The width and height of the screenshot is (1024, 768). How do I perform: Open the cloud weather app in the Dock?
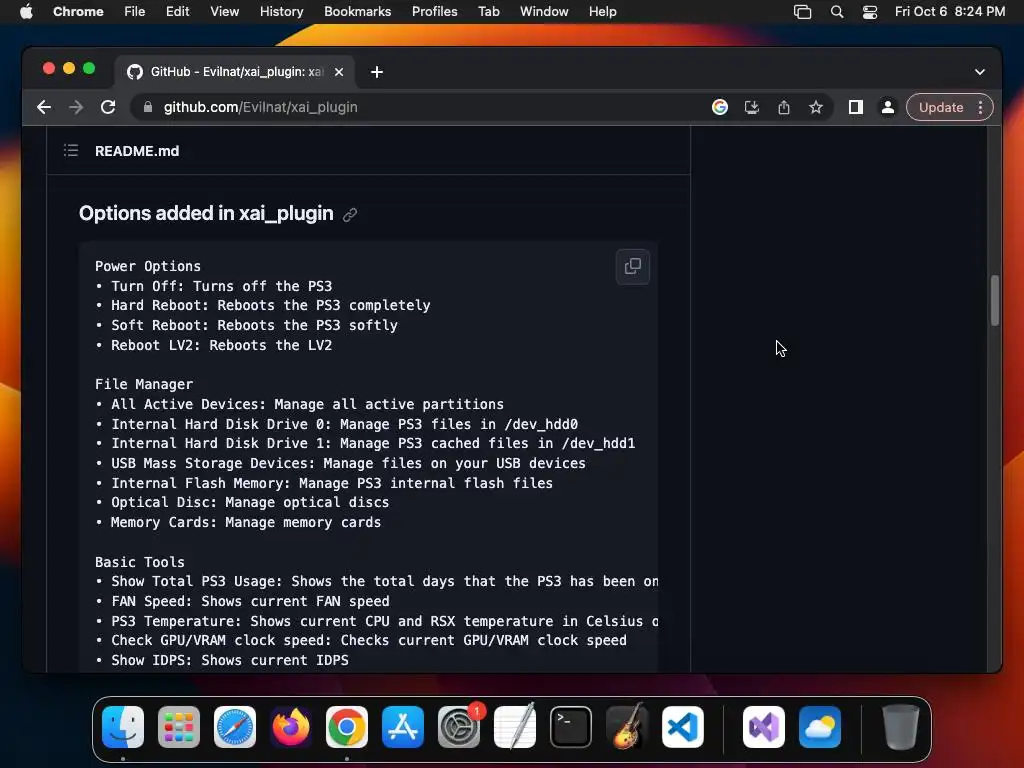(x=820, y=727)
